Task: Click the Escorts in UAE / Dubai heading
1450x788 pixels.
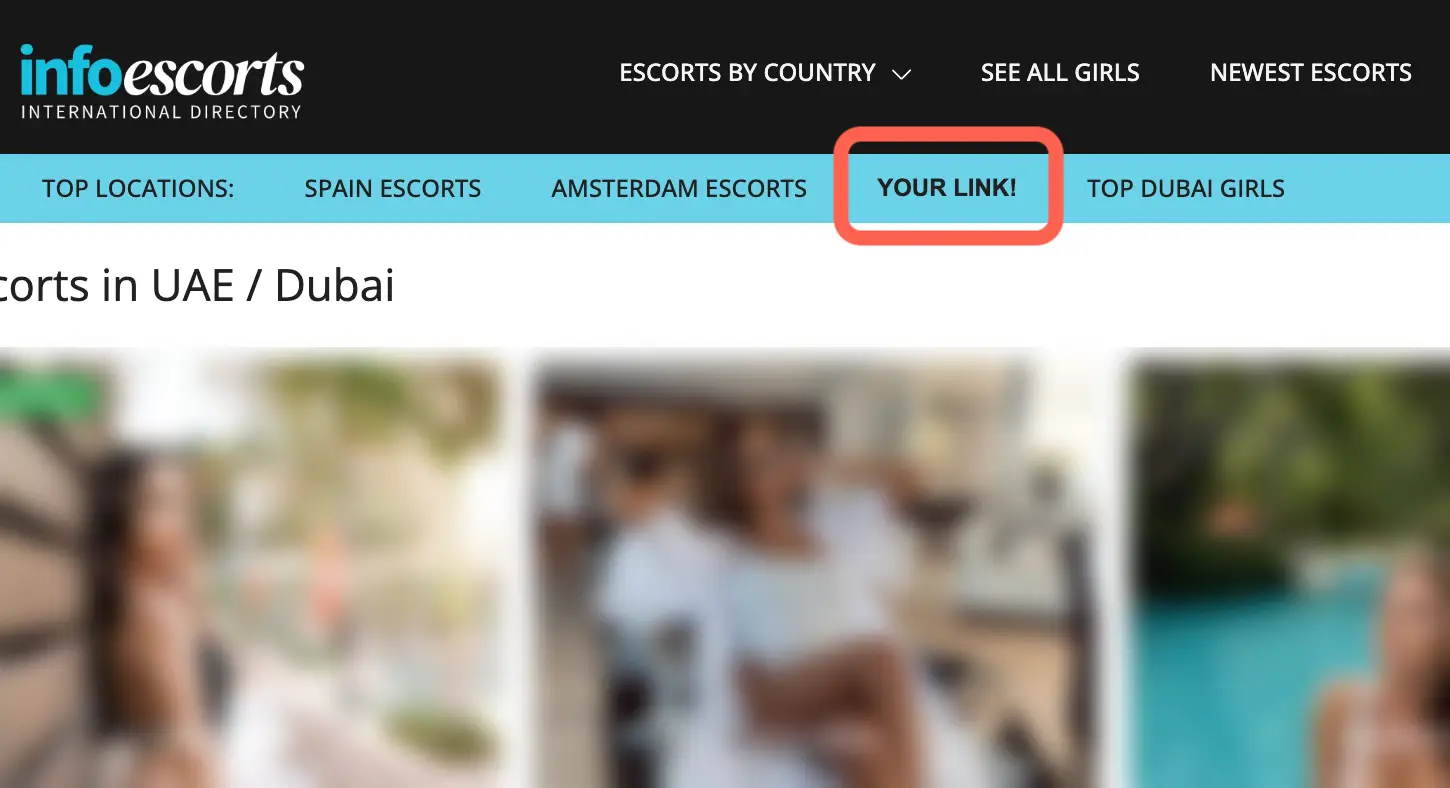Action: (x=197, y=286)
